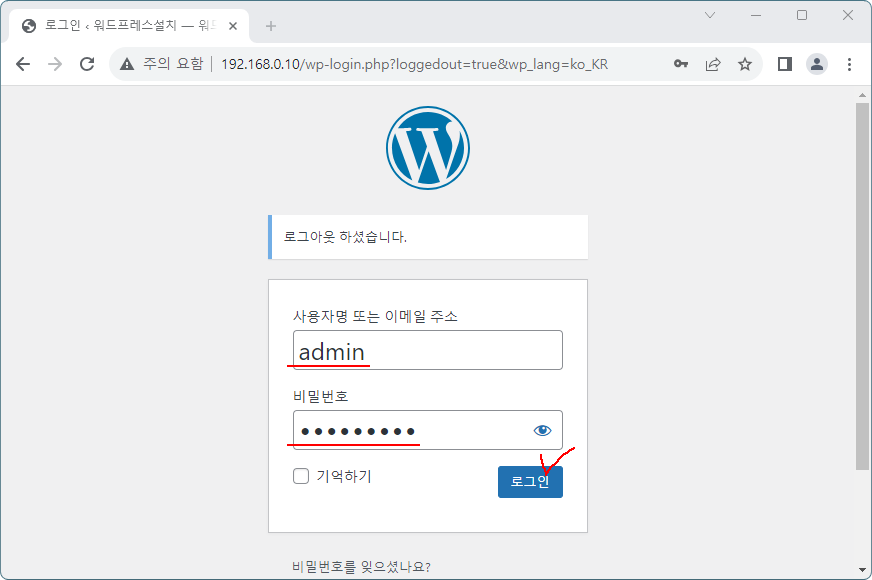Click the 주의 요함 security text
872x580 pixels.
(173, 64)
